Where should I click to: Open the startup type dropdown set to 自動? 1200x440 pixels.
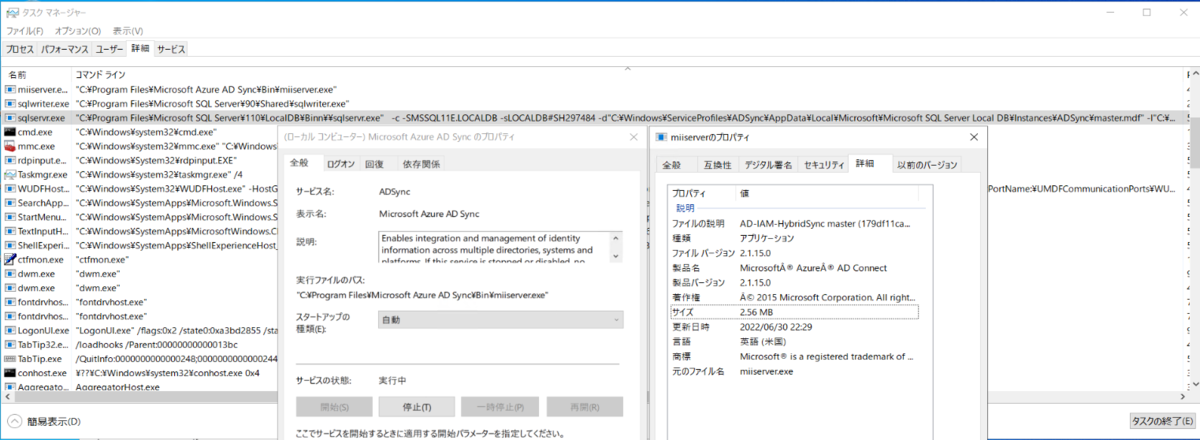[499, 320]
